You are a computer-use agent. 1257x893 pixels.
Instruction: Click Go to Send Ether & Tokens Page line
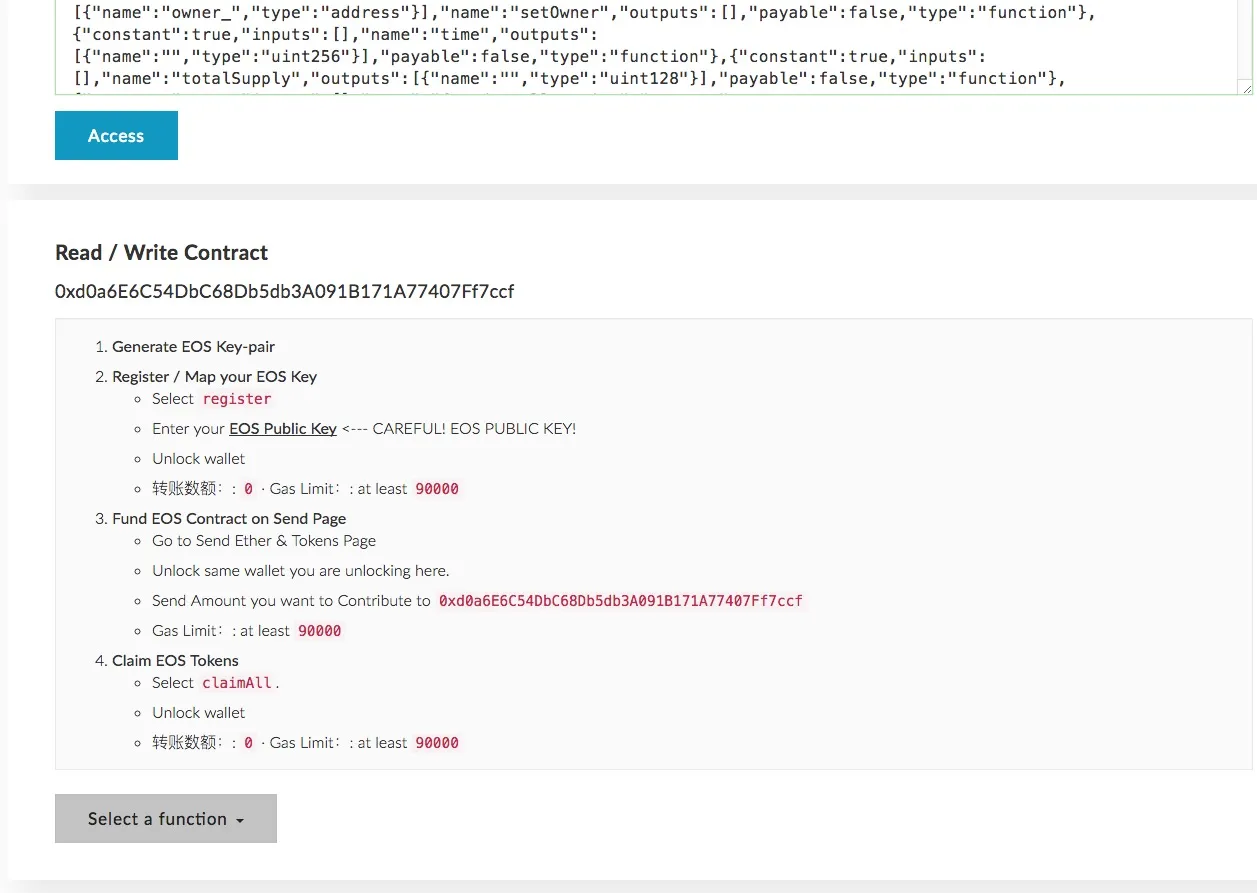click(x=264, y=541)
